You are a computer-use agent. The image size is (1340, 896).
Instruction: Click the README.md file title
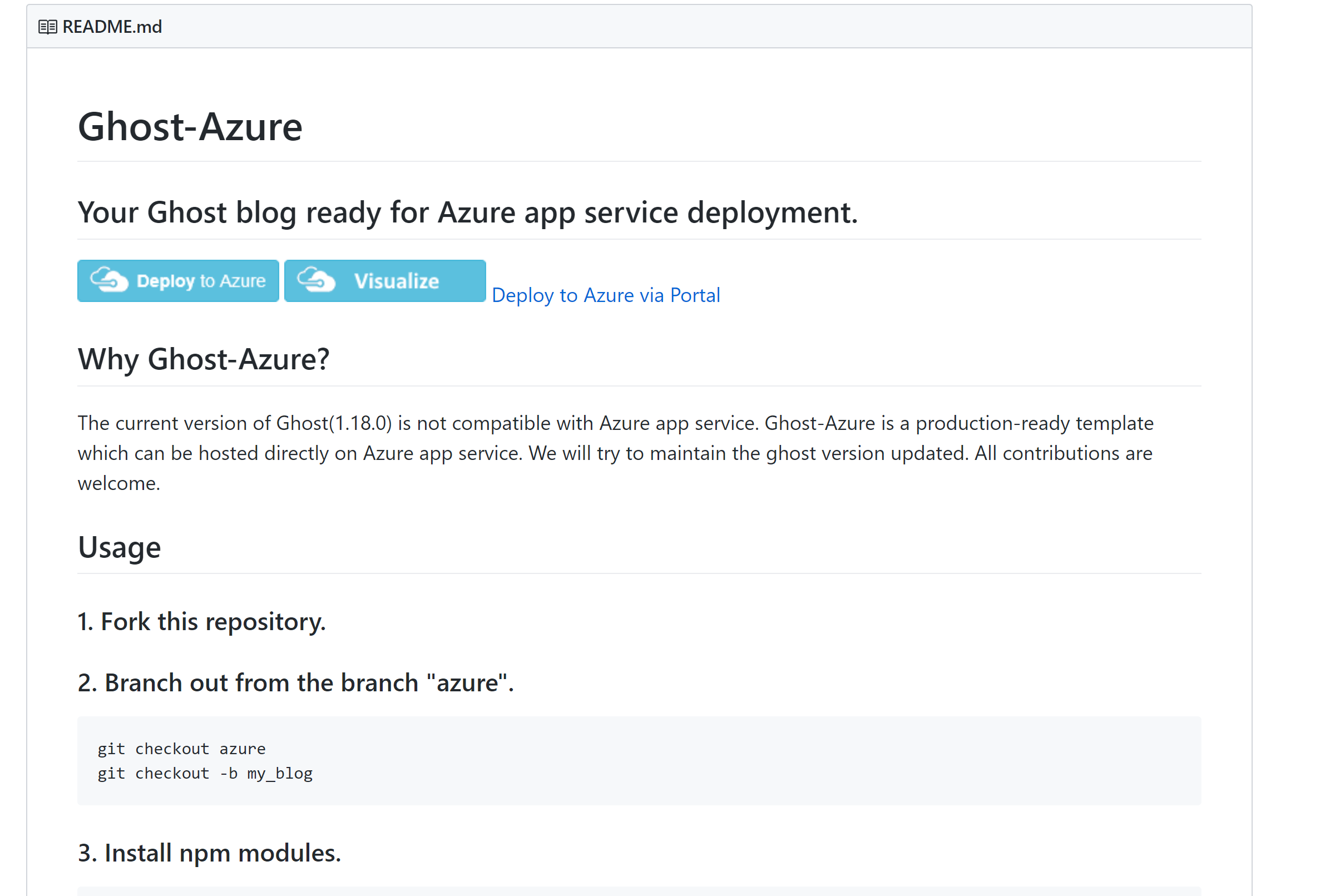coord(112,27)
